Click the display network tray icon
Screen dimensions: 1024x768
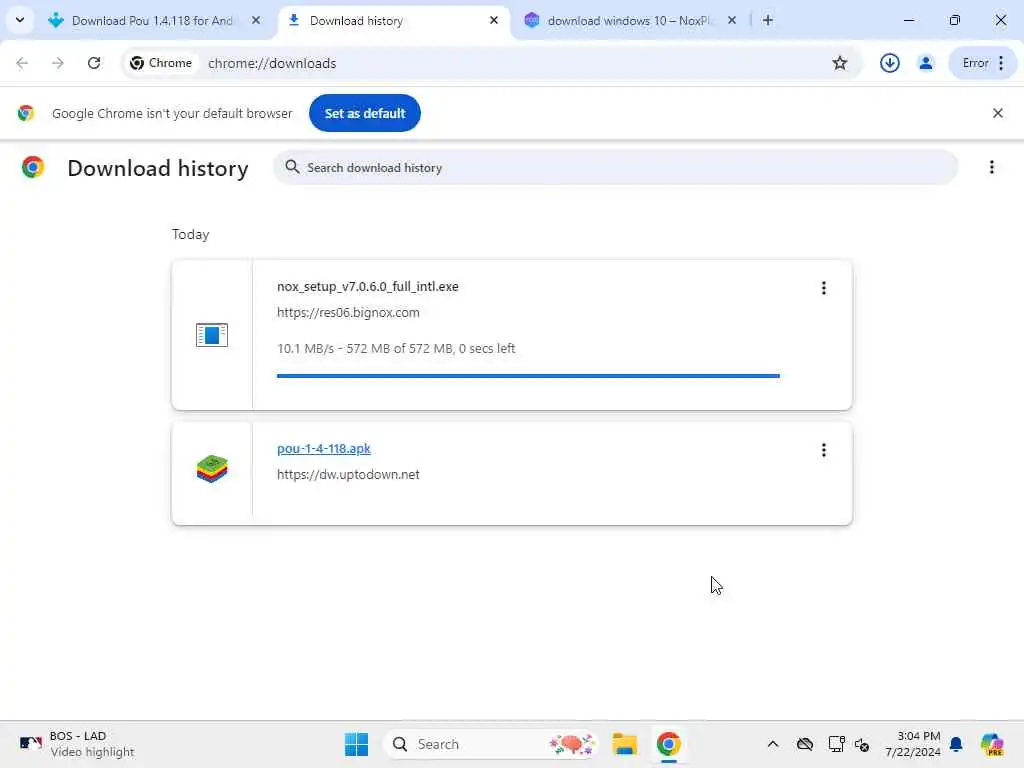[x=836, y=744]
